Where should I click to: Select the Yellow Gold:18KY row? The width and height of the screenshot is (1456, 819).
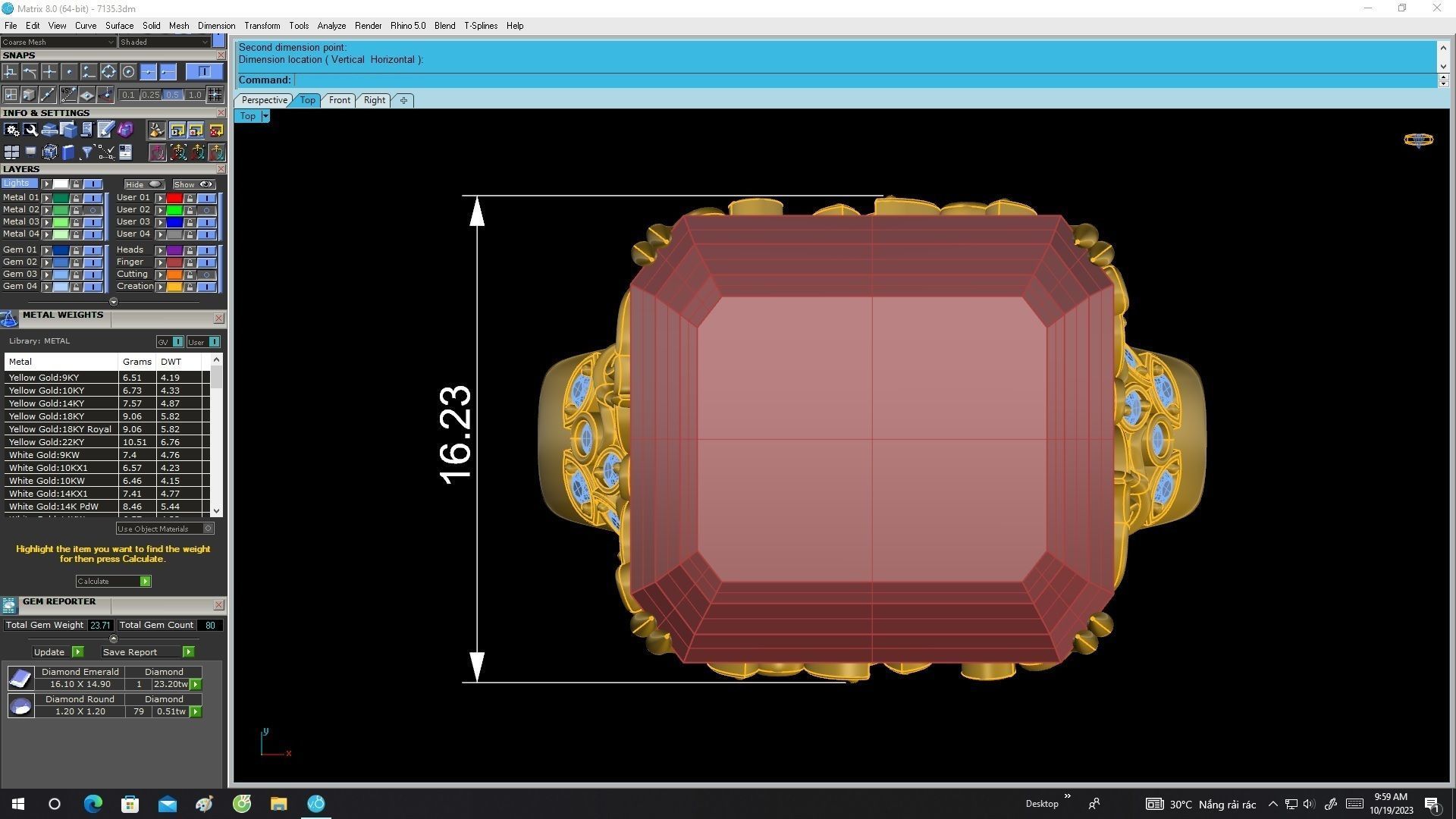(46, 416)
